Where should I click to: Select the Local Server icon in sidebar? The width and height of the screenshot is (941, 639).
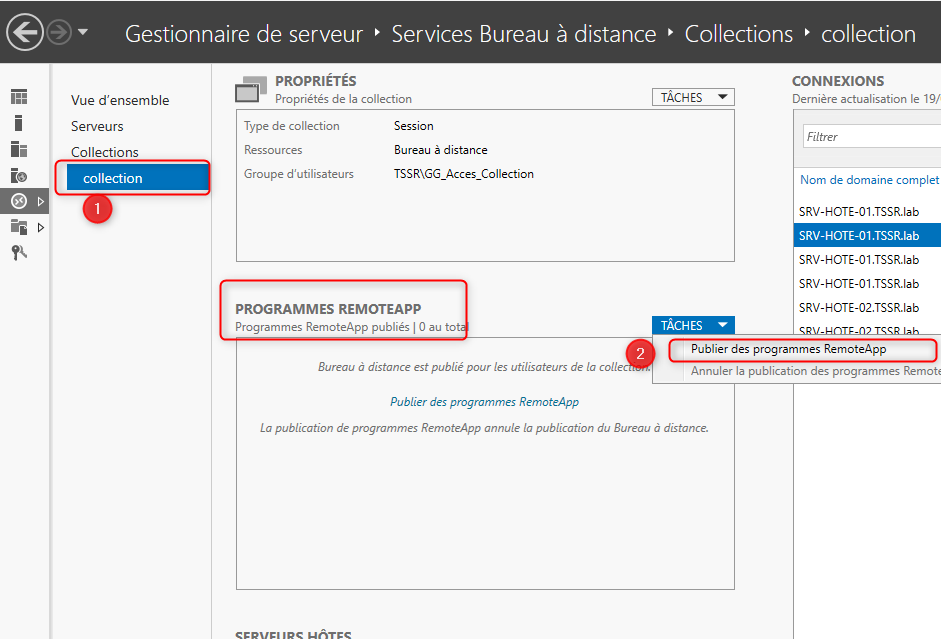click(18, 122)
